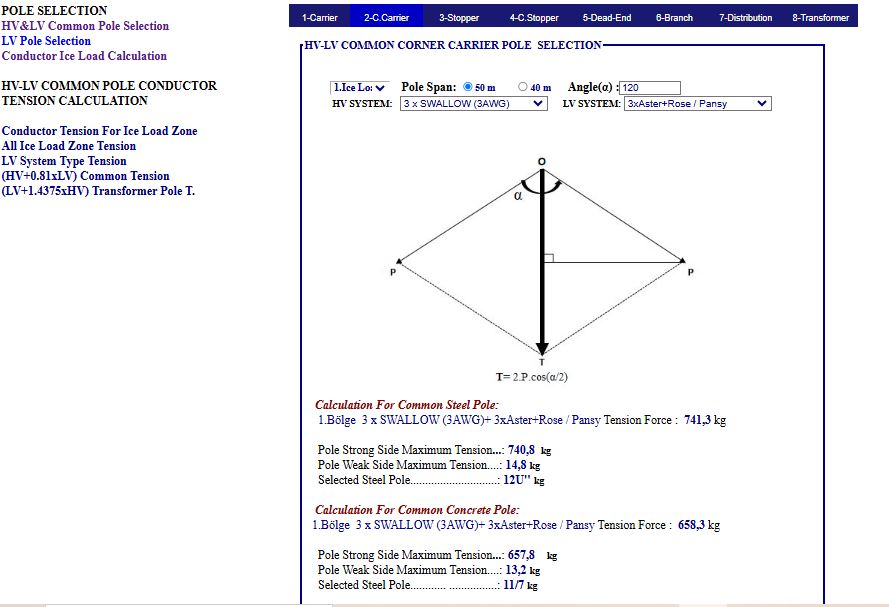
Task: Click the formula T= 2.P.cos(α/2)
Action: (x=532, y=377)
